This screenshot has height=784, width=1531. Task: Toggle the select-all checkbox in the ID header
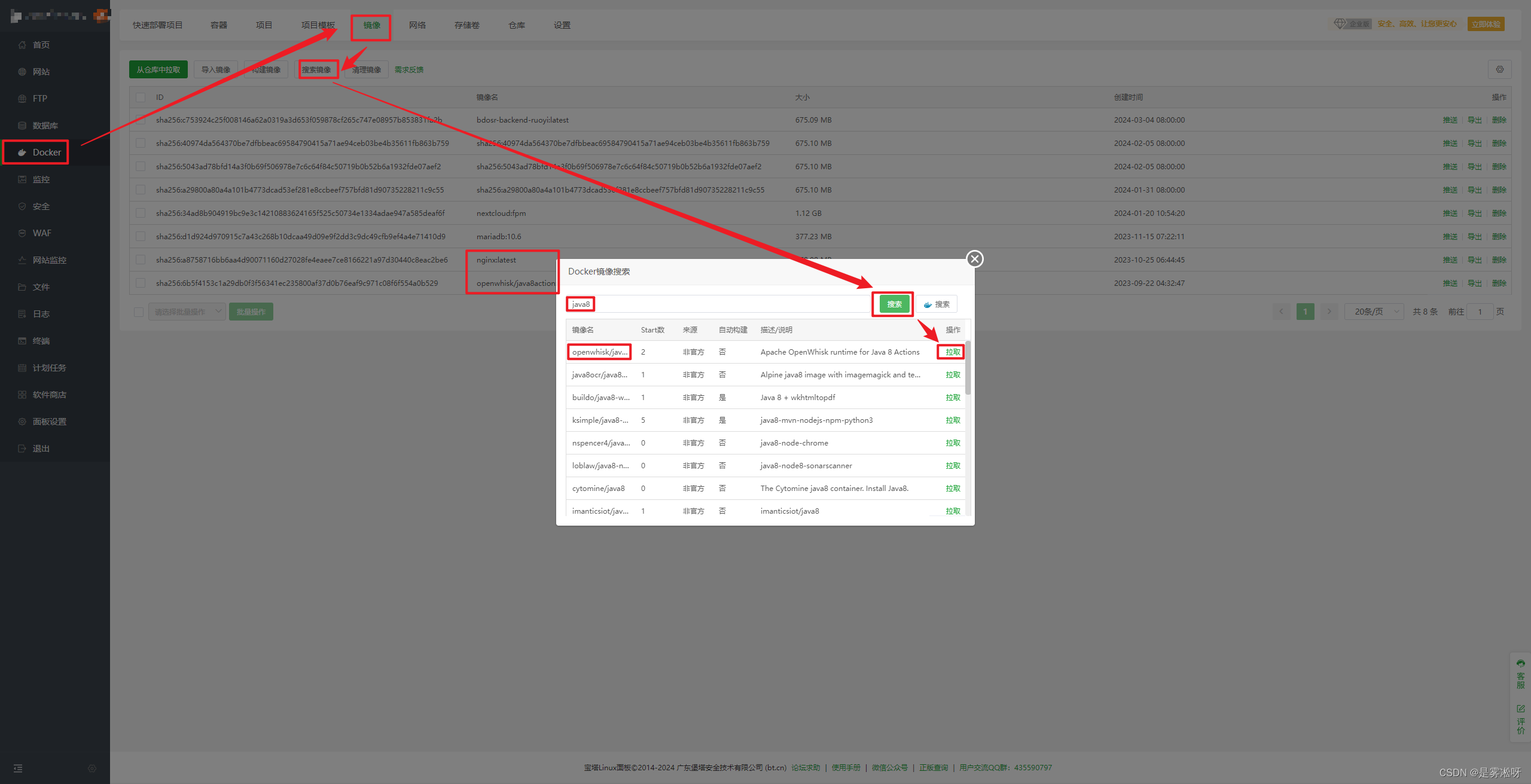tap(141, 97)
